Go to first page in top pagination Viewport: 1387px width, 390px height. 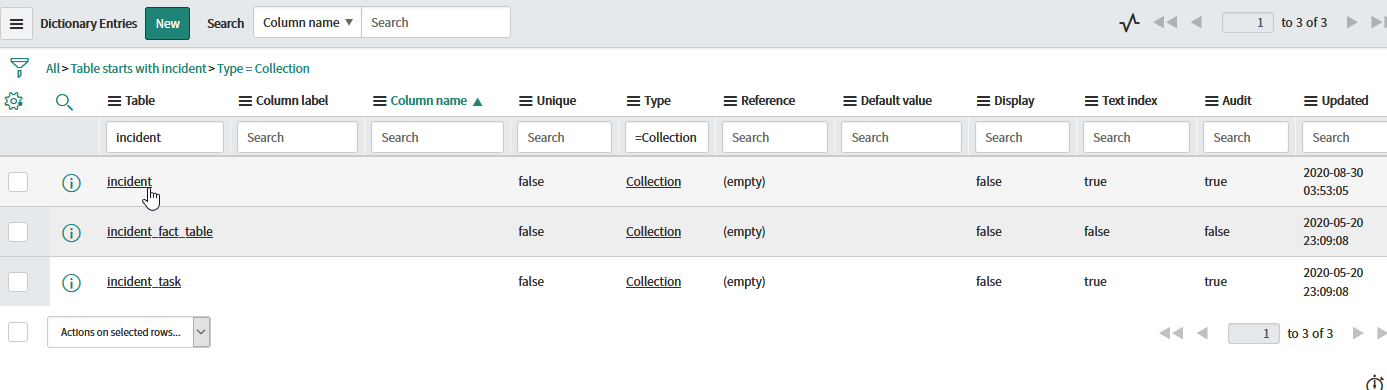coord(1165,22)
